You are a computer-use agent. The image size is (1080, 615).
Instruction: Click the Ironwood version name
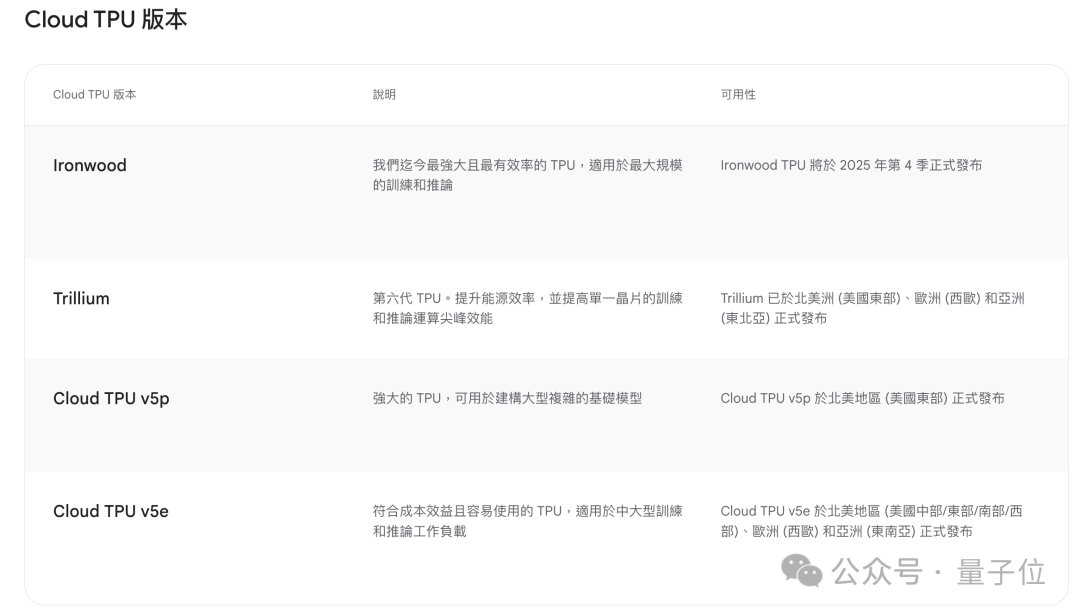coord(90,166)
